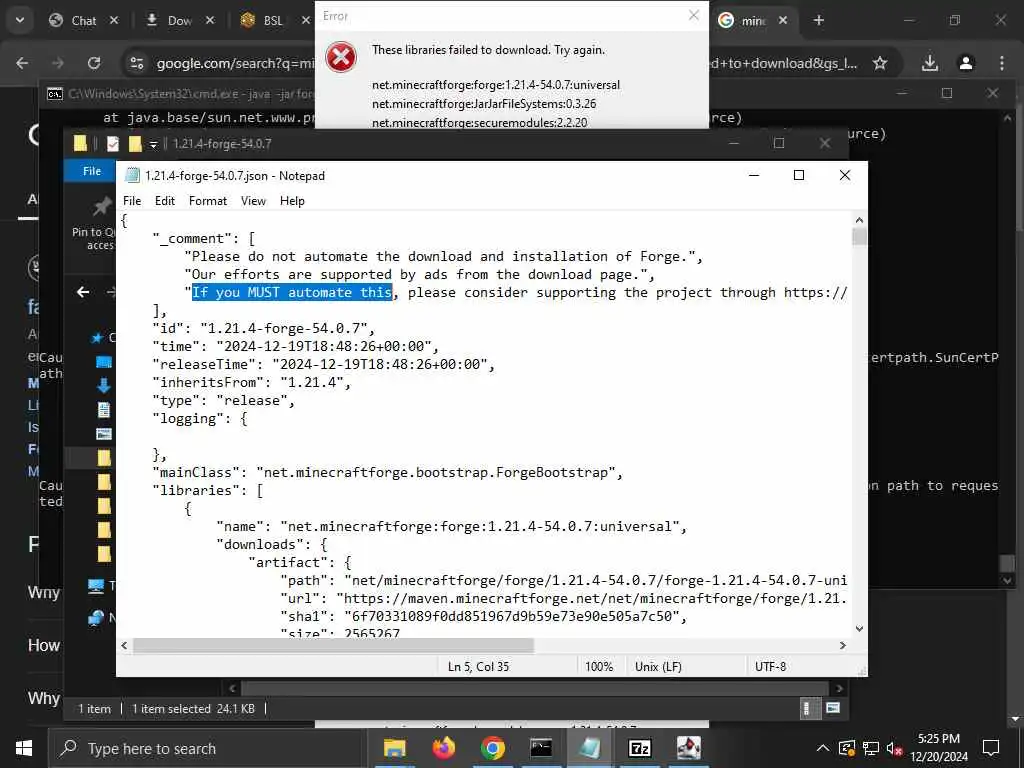This screenshot has height=768, width=1024.
Task: Close the Error dialog
Action: pyautogui.click(x=694, y=15)
